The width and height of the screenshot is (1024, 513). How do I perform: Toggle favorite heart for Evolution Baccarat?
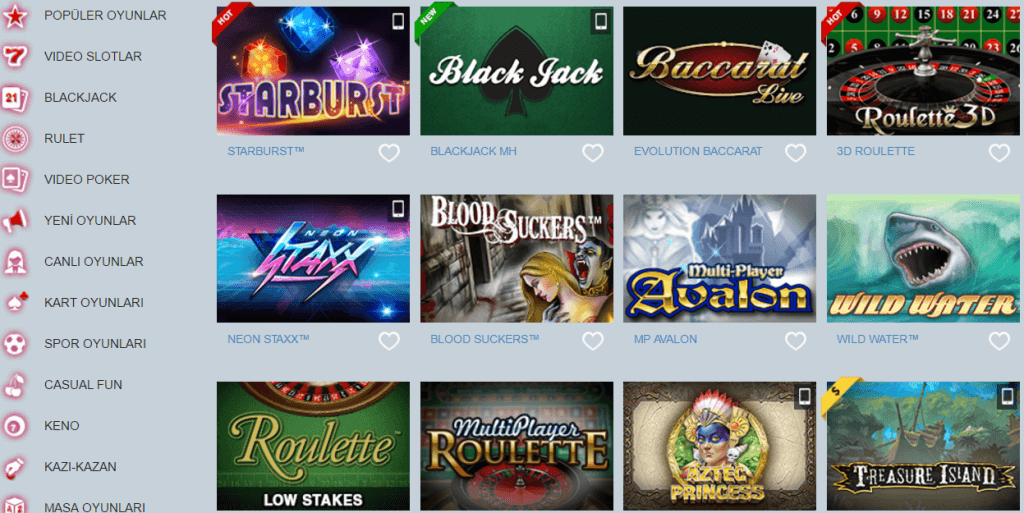point(795,153)
